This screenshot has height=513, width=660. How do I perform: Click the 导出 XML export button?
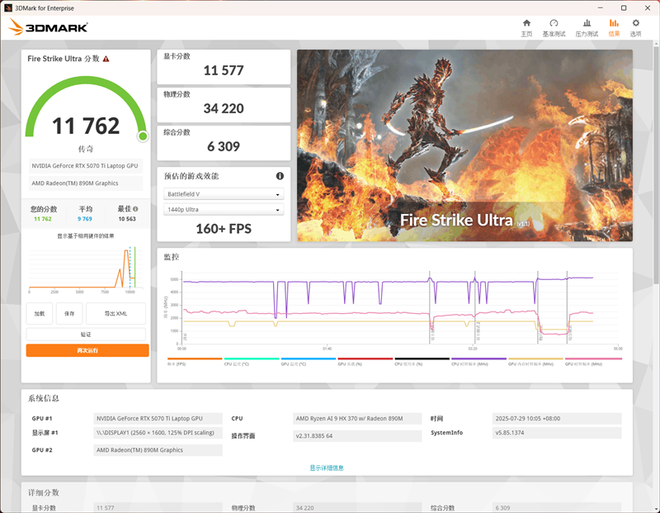pyautogui.click(x=116, y=313)
